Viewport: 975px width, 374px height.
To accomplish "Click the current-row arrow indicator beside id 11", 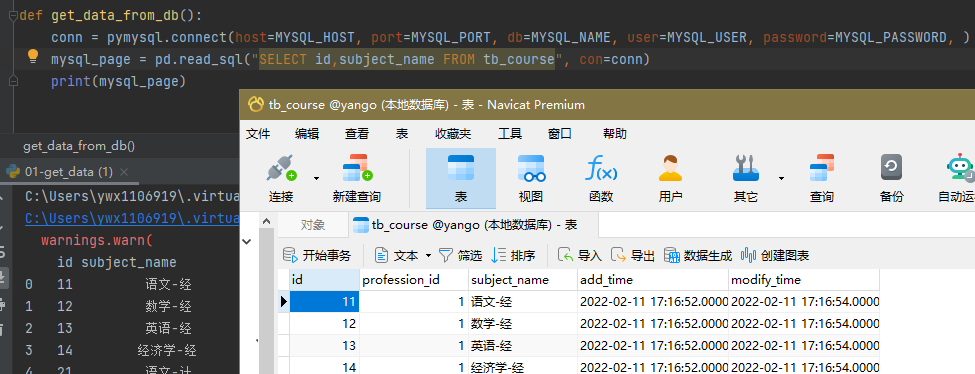I will [x=284, y=302].
